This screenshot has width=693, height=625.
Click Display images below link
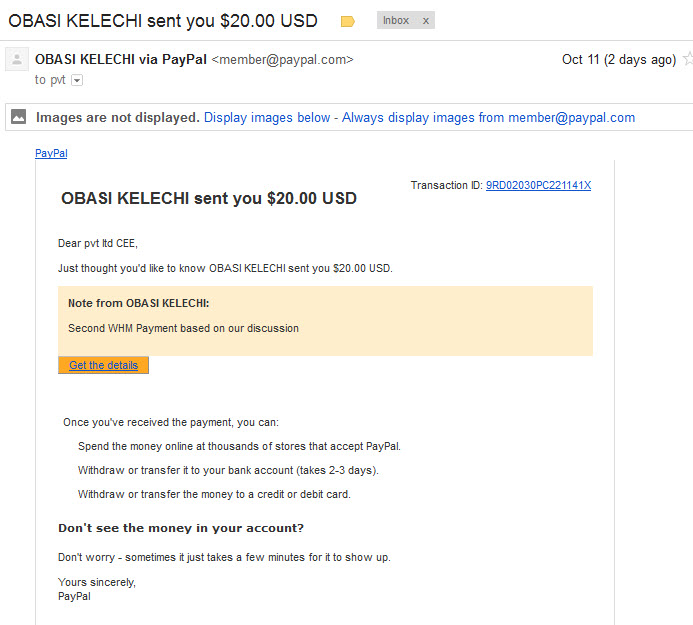267,118
